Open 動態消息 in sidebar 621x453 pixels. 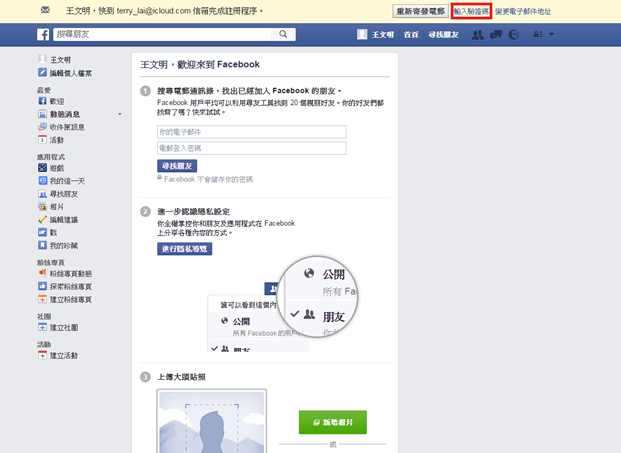(59, 114)
